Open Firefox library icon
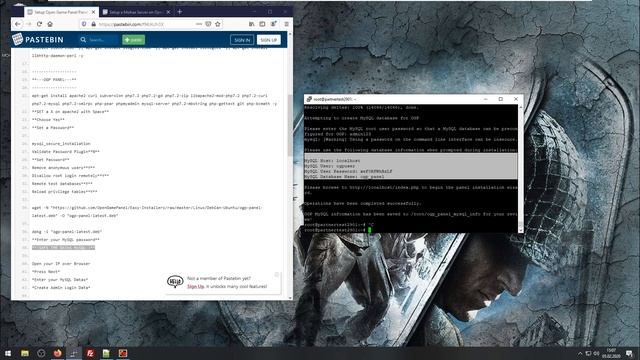This screenshot has width=640, height=360. 251,24
